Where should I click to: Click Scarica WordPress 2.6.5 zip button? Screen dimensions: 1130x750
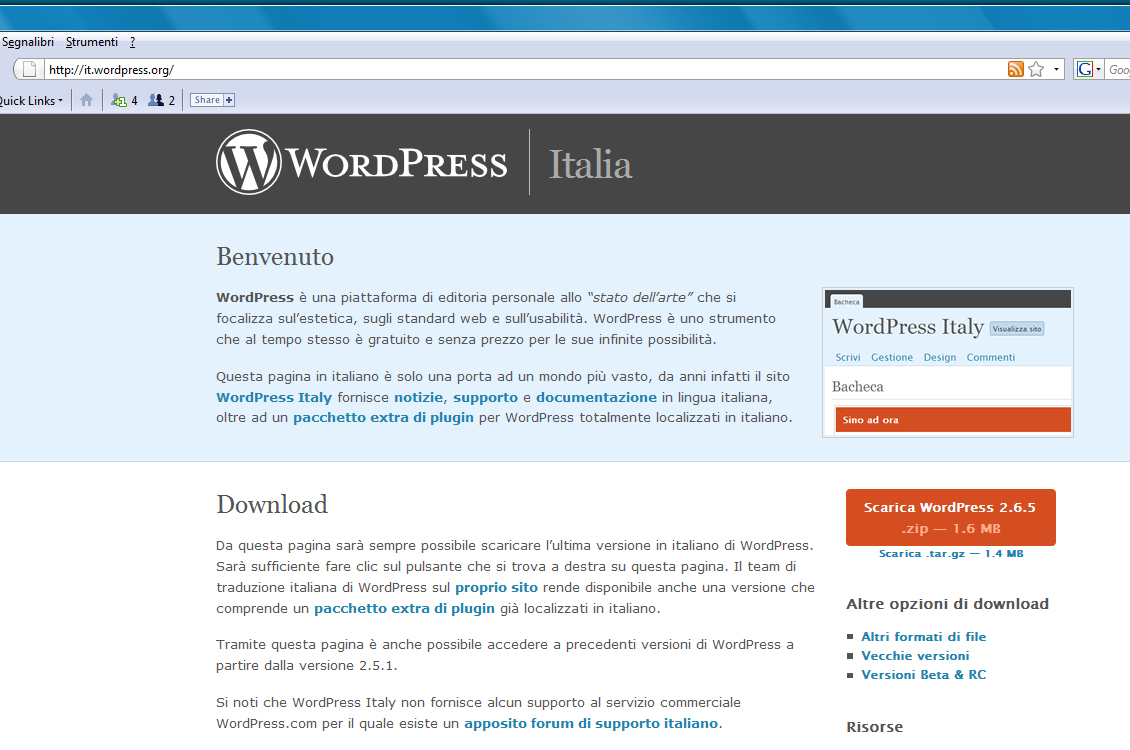pyautogui.click(x=951, y=517)
